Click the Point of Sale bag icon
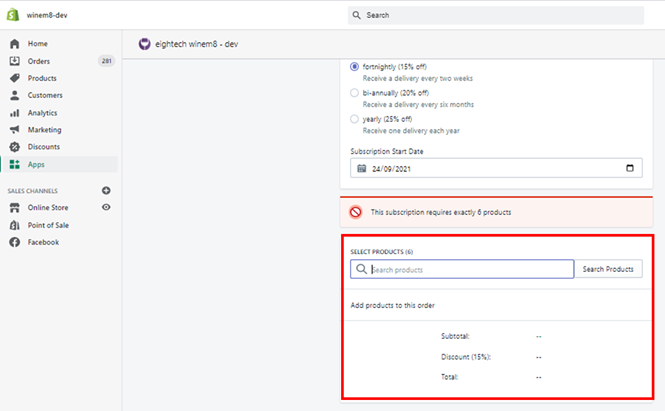Image resolution: width=665 pixels, height=411 pixels. (14, 225)
